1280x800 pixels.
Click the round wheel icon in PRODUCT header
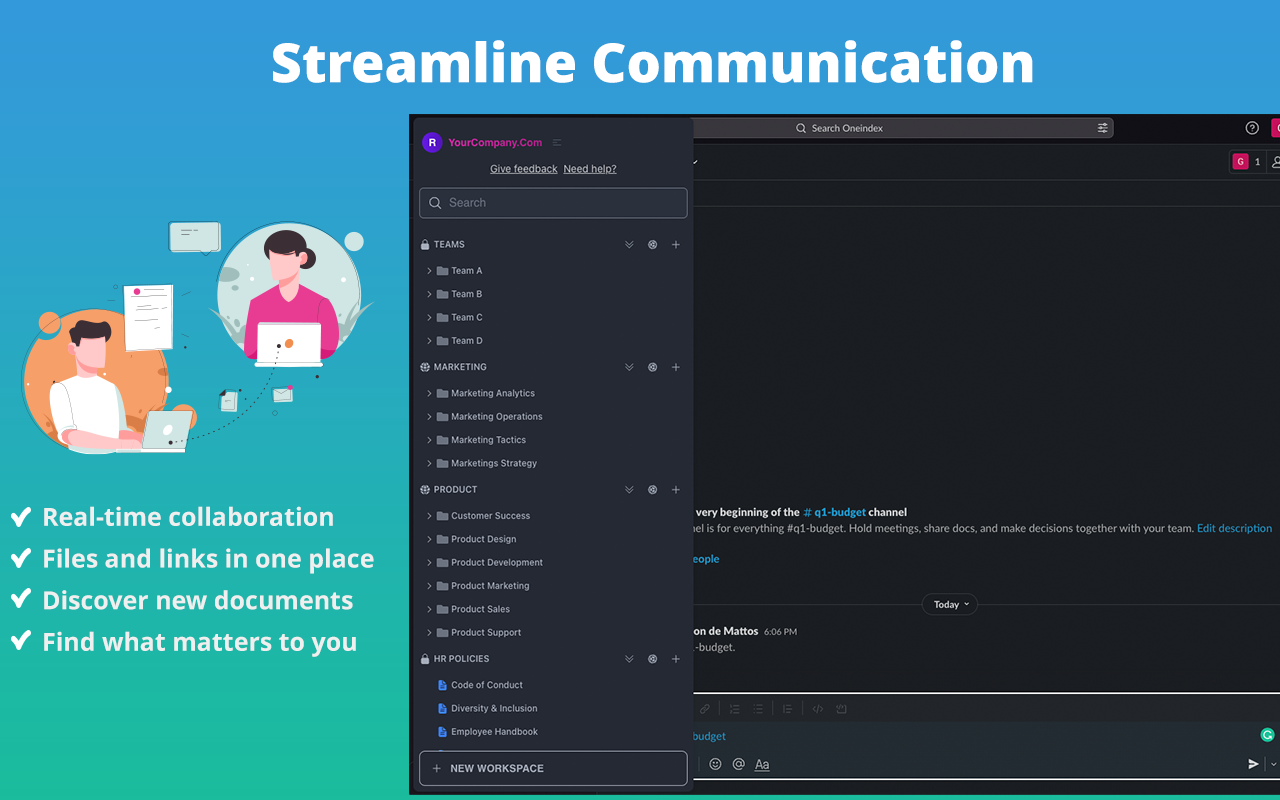coord(653,490)
